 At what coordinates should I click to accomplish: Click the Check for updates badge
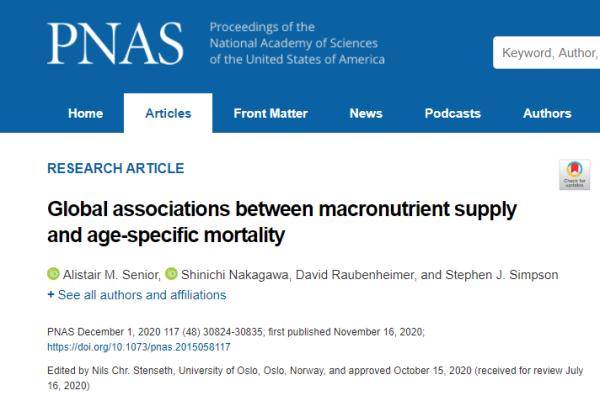click(574, 174)
